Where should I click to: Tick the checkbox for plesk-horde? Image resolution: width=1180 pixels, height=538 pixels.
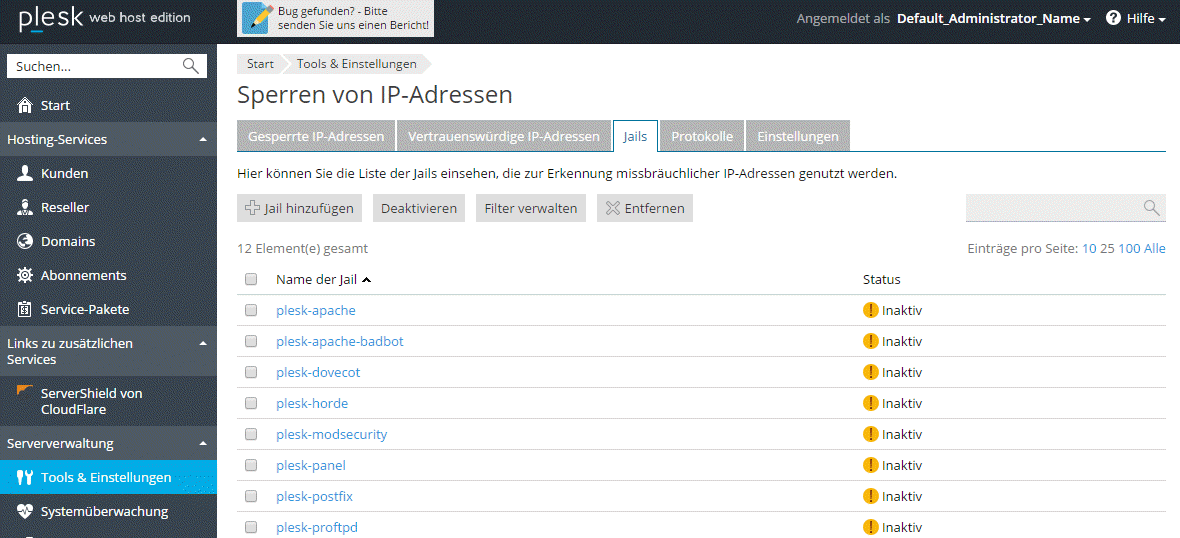tap(251, 403)
